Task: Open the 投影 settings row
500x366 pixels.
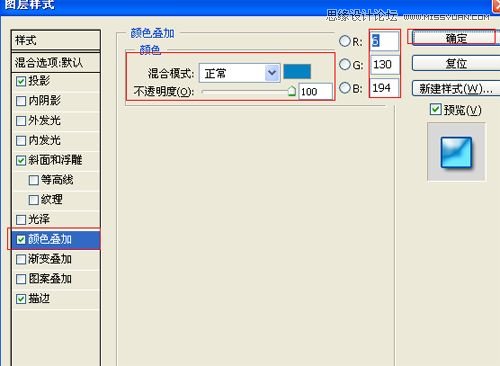Action: [56, 81]
